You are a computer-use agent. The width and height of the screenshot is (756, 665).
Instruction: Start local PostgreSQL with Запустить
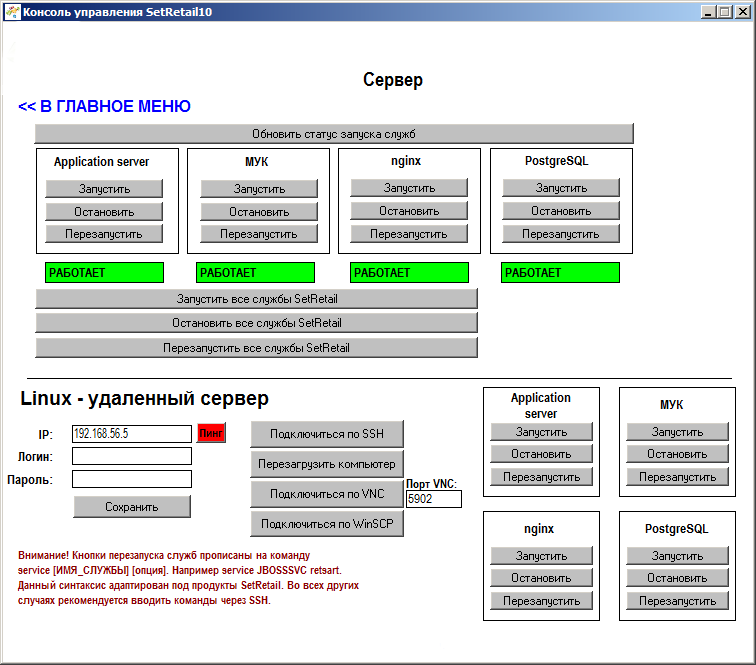[561, 188]
